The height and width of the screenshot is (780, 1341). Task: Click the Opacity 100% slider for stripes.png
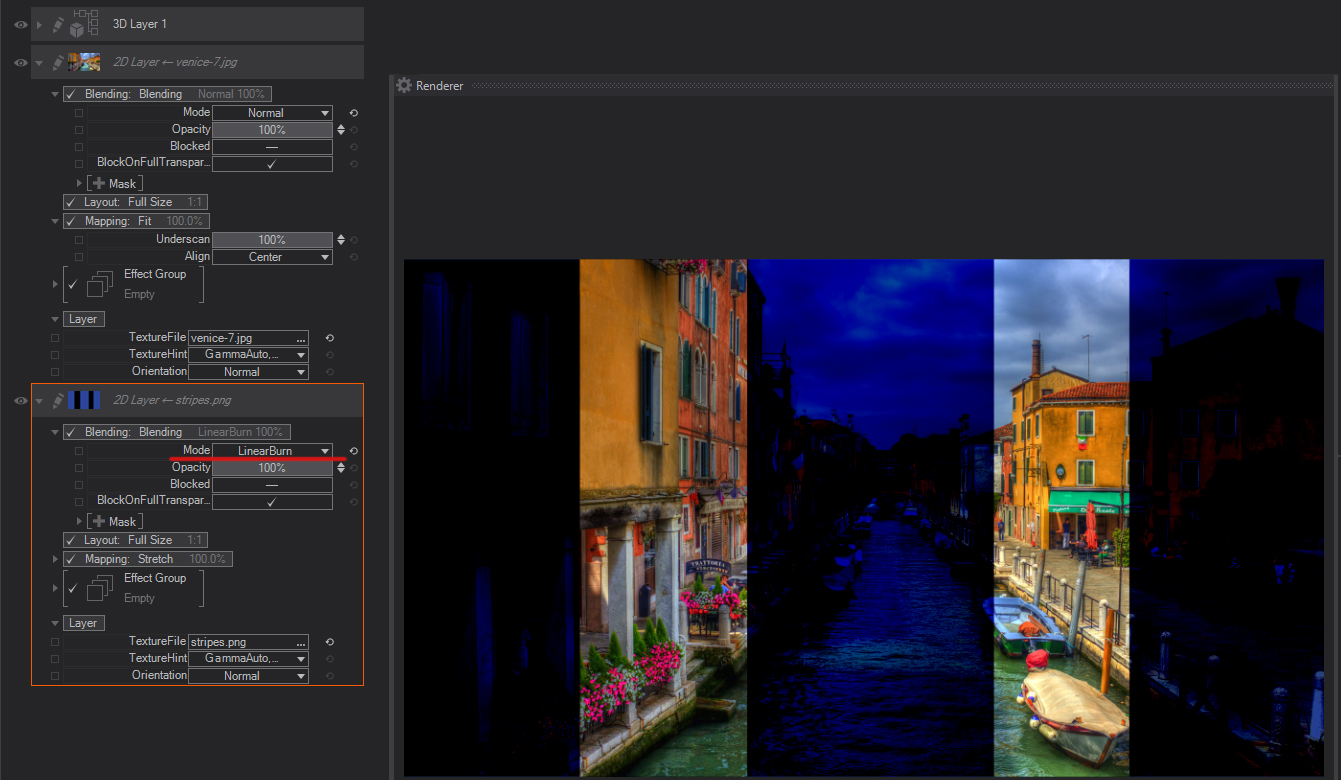pyautogui.click(x=272, y=468)
